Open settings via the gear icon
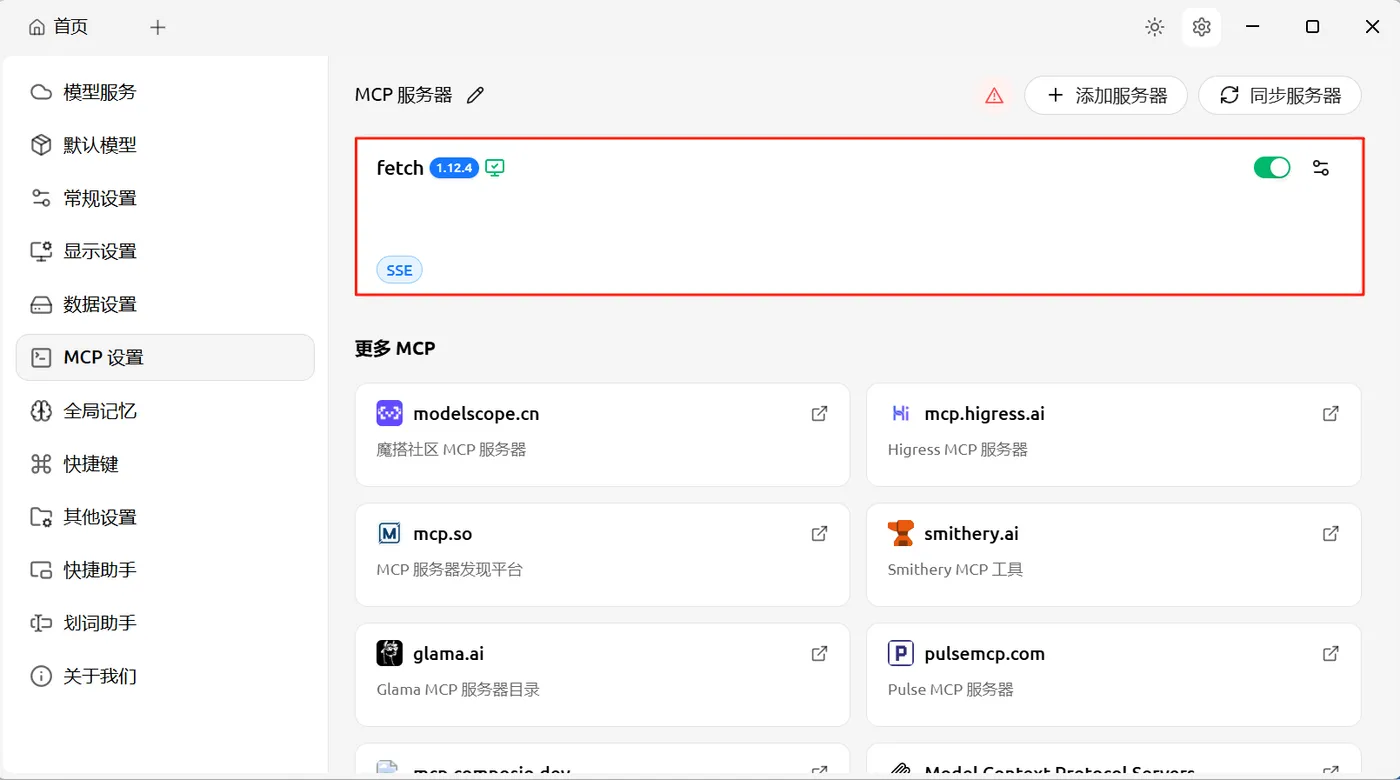This screenshot has height=780, width=1400. pos(1201,27)
